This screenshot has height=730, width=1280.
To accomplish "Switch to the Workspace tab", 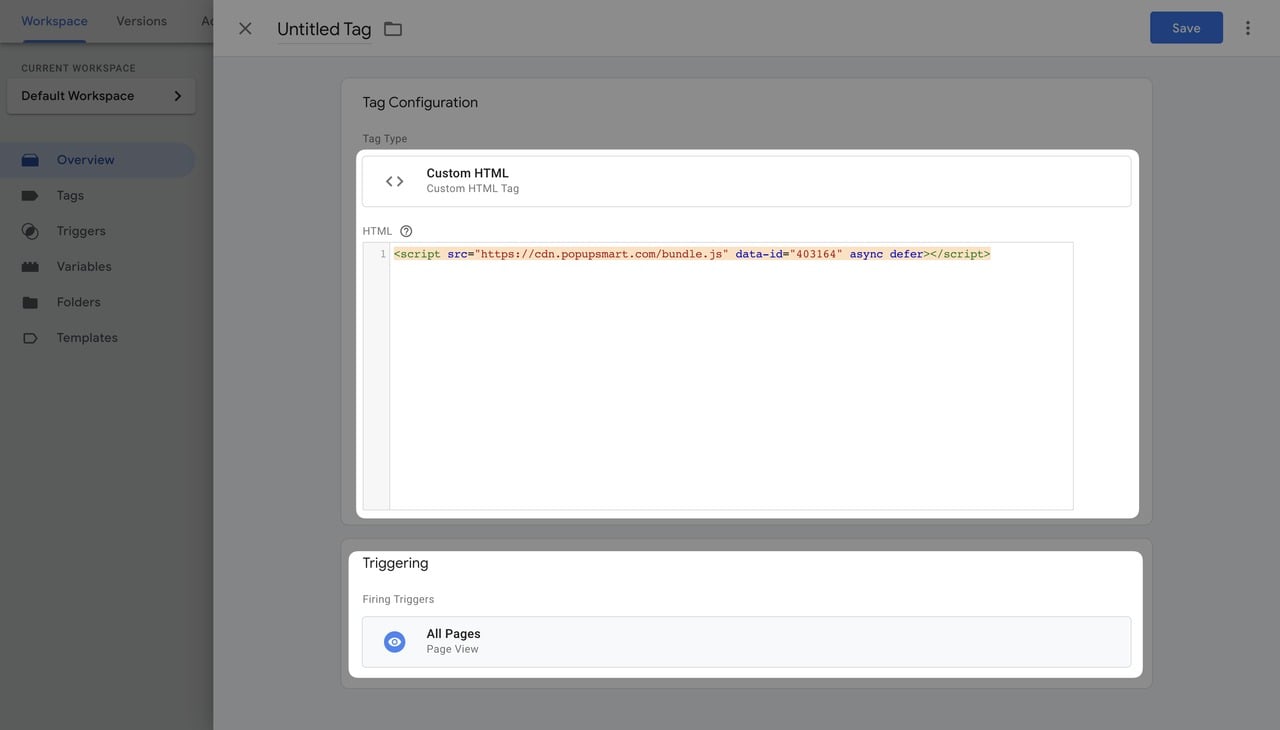I will (x=54, y=21).
